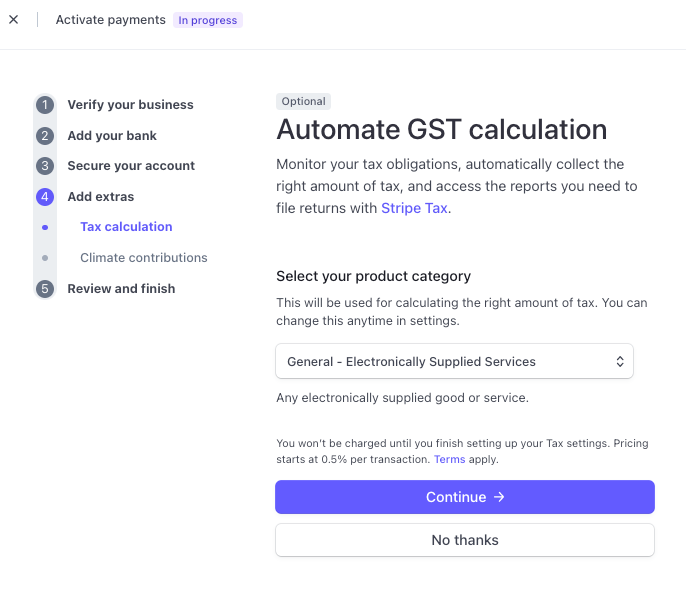Click step 4 circle icon

pyautogui.click(x=45, y=197)
